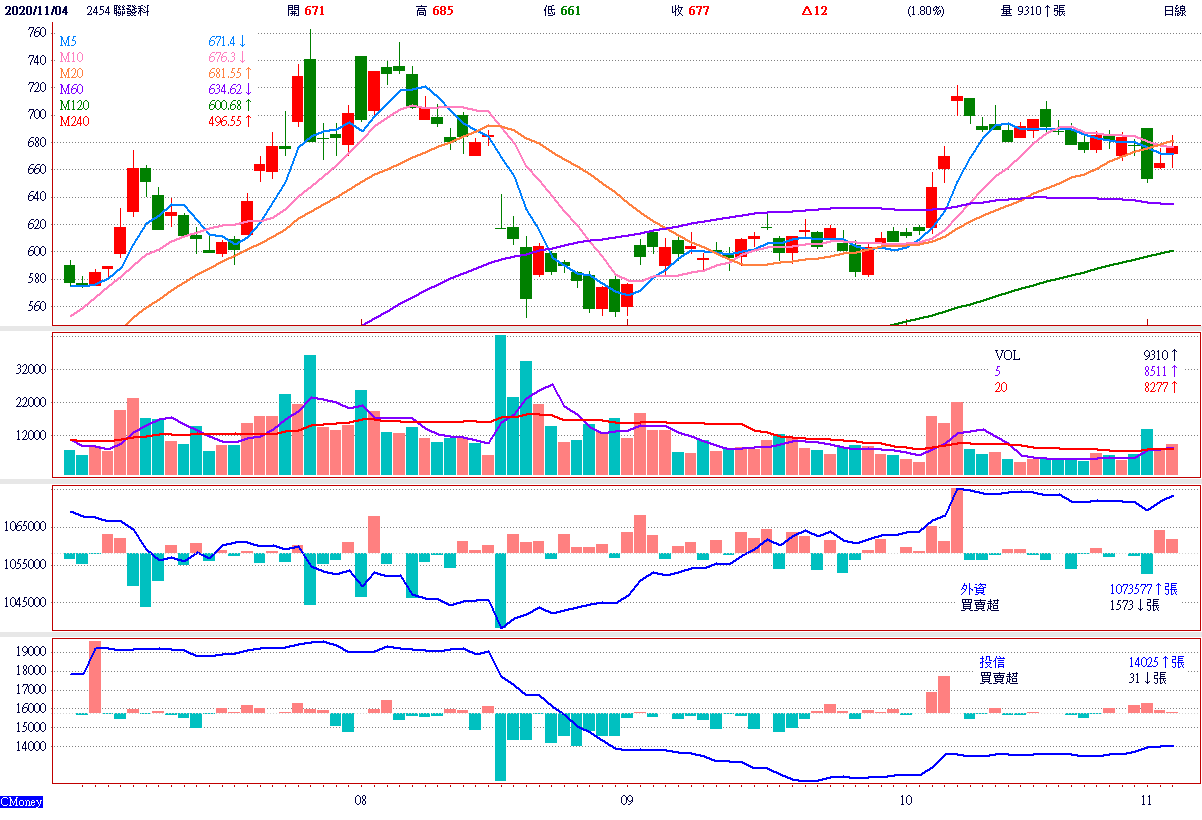Toggle the M60 moving average legend
The height and width of the screenshot is (820, 1202).
70,90
